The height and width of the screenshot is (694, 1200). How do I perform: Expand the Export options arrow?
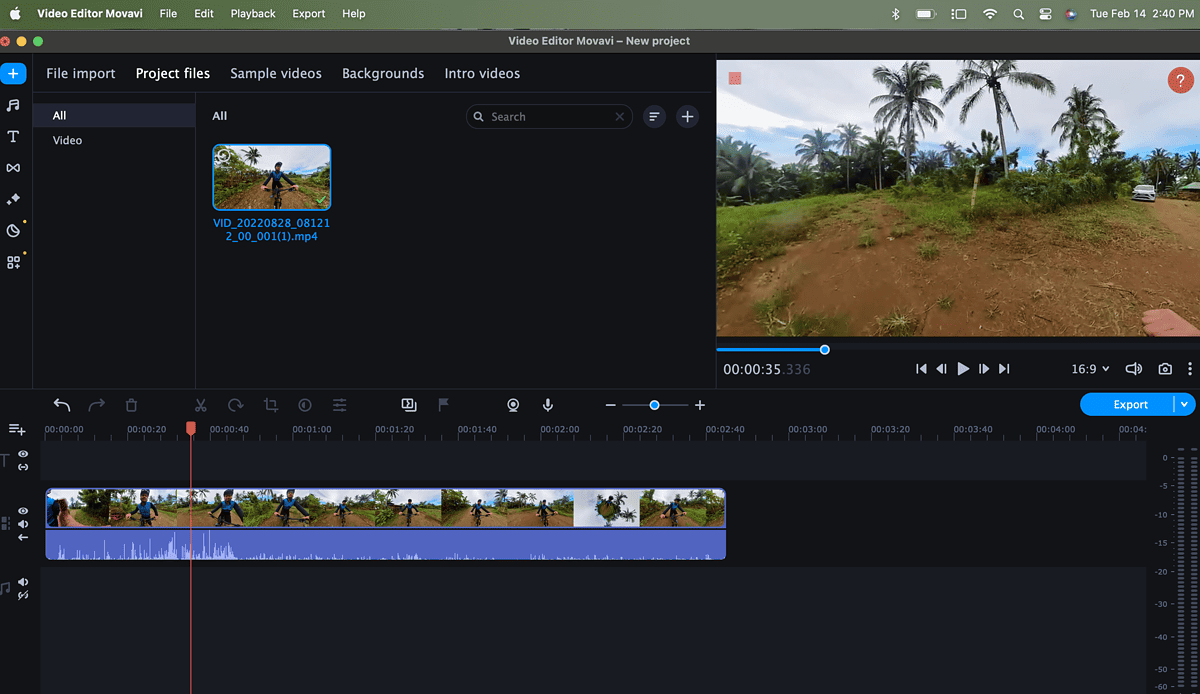coord(1185,405)
